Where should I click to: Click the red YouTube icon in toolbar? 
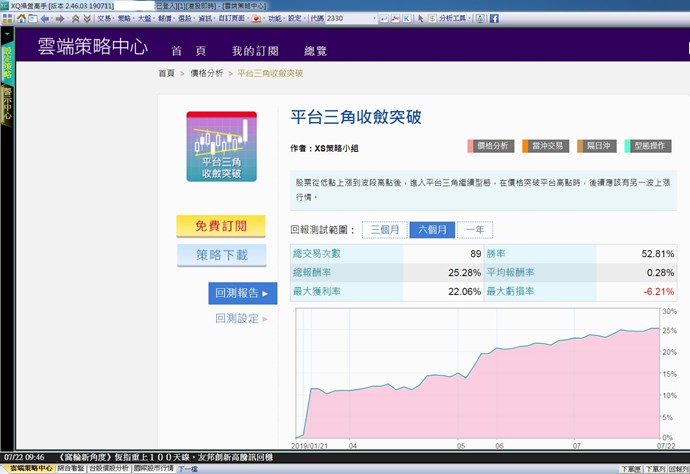(x=257, y=18)
